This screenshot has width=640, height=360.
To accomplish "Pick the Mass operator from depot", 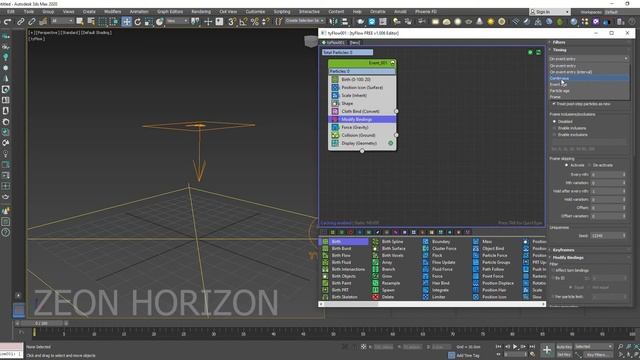I will point(487,242).
